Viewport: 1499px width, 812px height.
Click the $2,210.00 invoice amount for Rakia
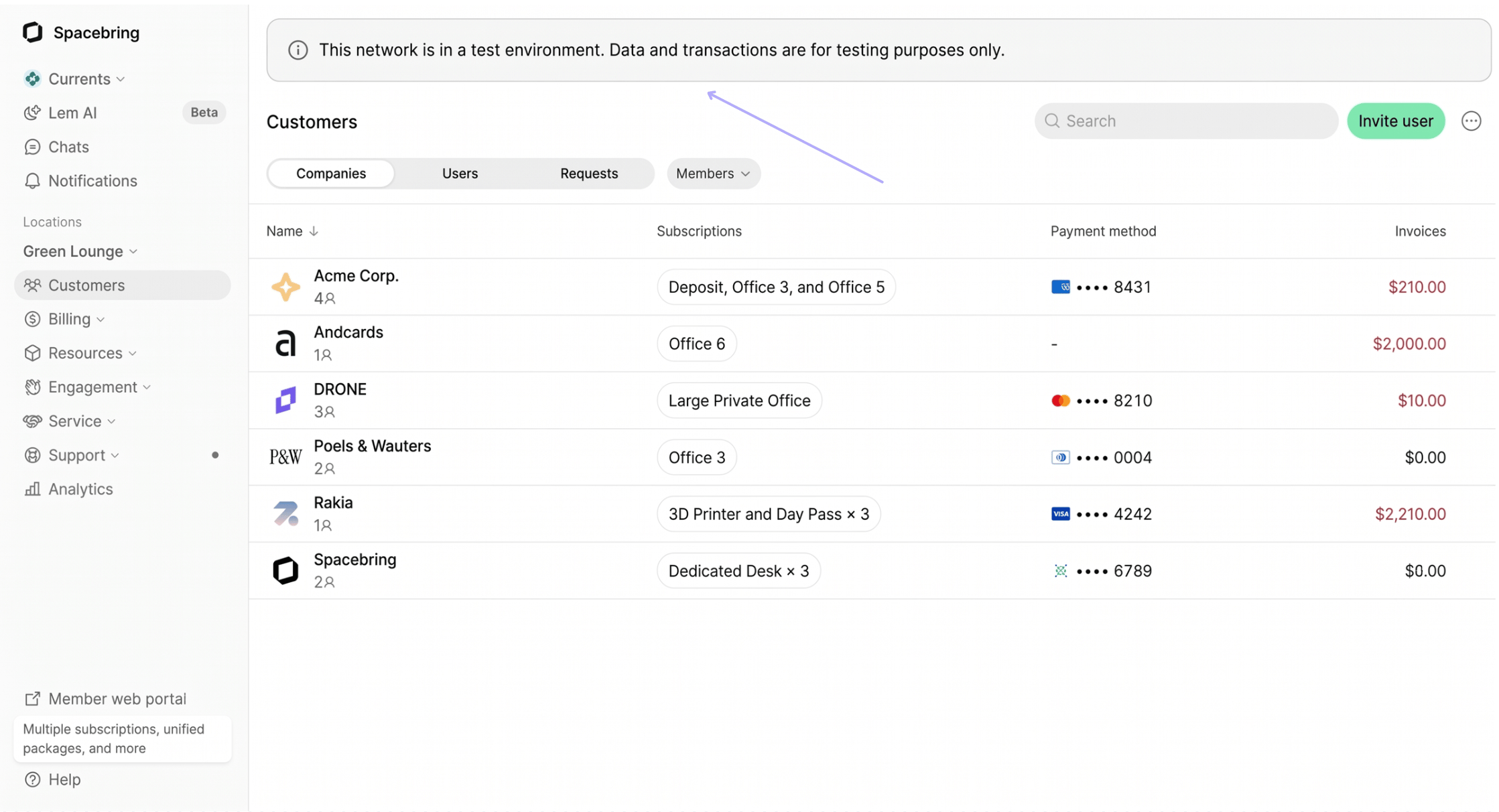click(x=1410, y=514)
